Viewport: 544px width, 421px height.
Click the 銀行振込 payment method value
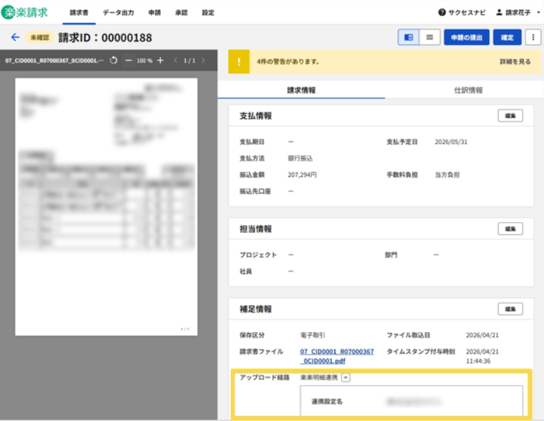pyautogui.click(x=300, y=159)
